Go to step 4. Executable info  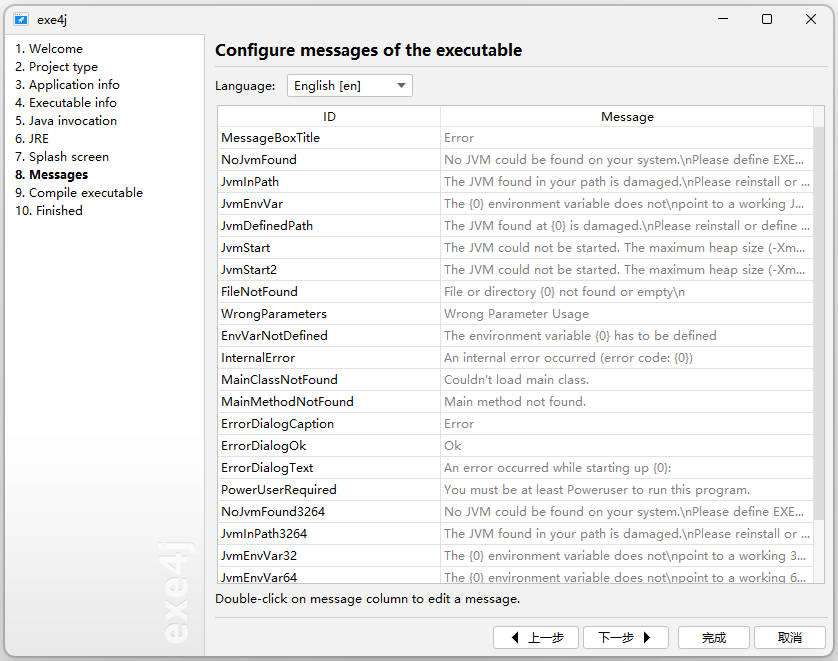pos(66,103)
